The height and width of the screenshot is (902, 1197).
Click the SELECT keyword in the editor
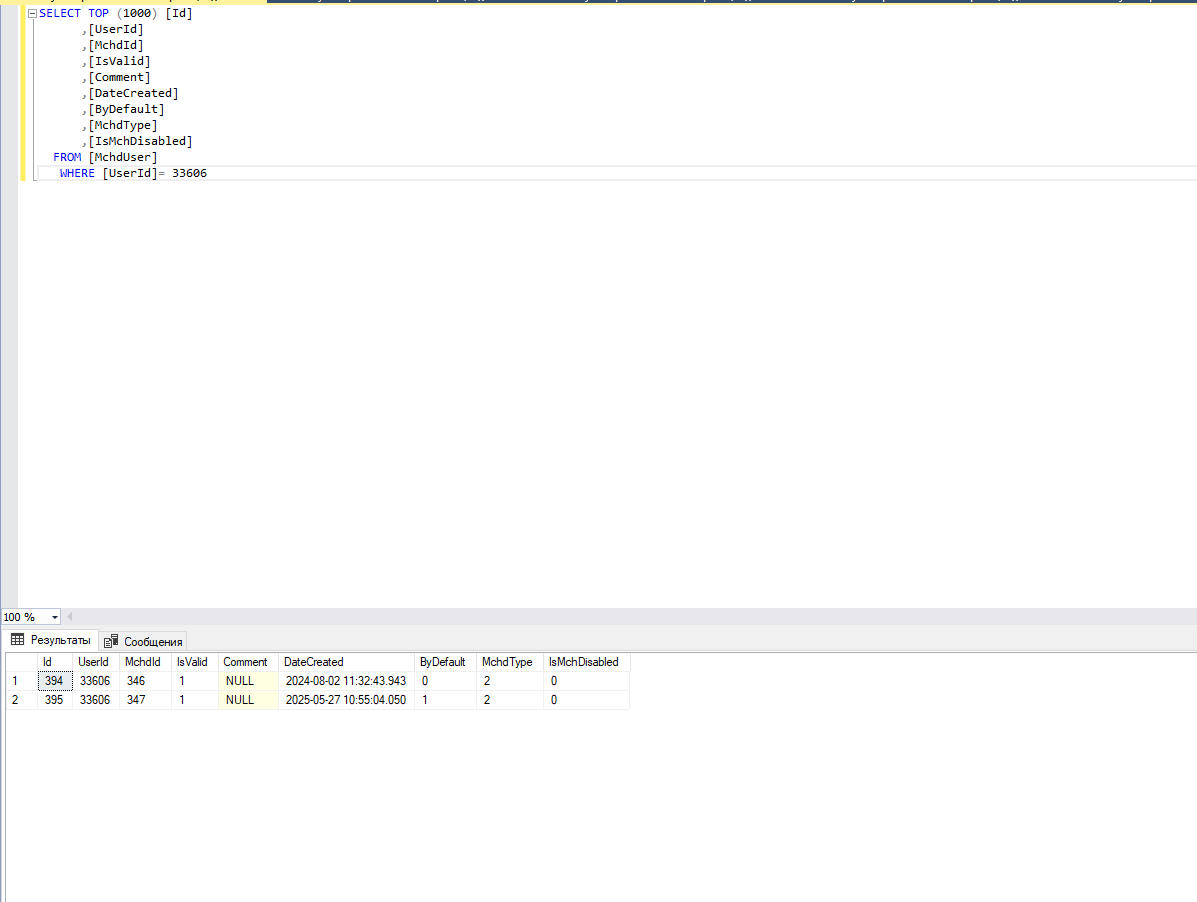point(60,14)
